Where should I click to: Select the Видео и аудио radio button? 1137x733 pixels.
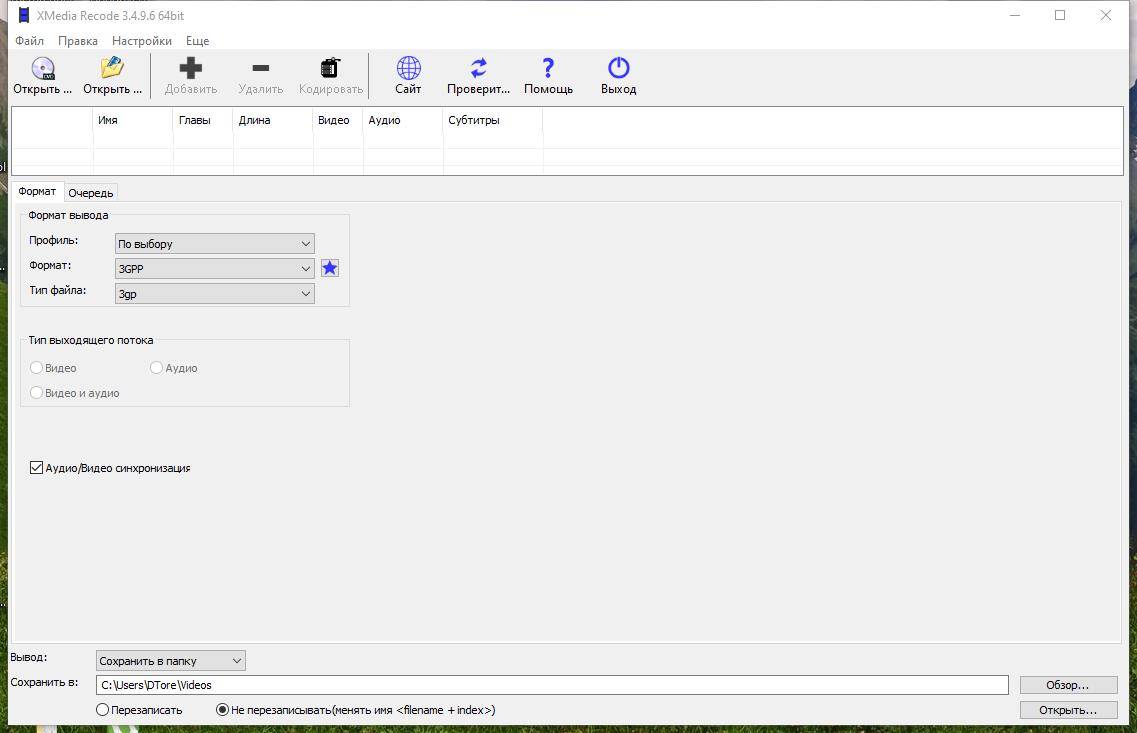coord(36,392)
